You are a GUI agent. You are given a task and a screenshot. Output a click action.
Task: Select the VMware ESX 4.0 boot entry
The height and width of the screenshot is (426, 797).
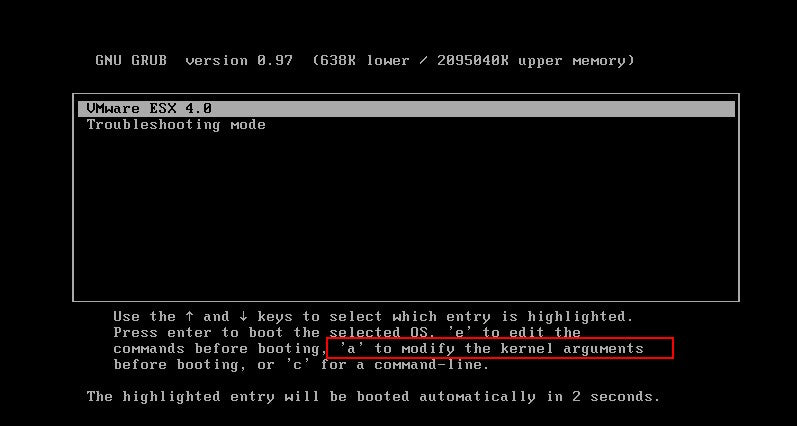click(x=406, y=109)
